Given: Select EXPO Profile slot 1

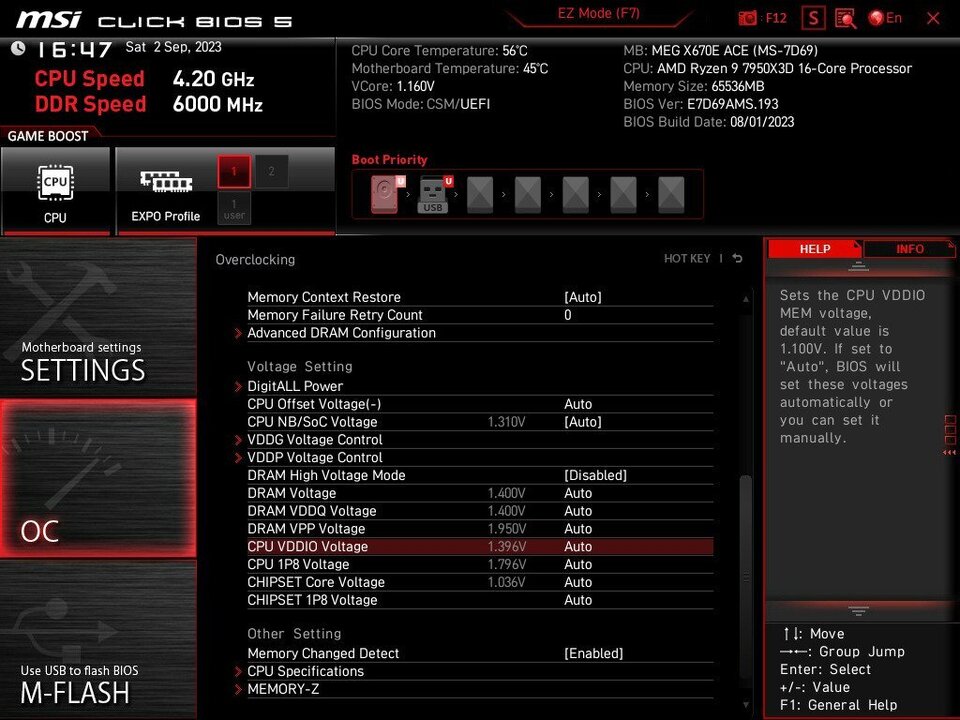Looking at the screenshot, I should [233, 171].
